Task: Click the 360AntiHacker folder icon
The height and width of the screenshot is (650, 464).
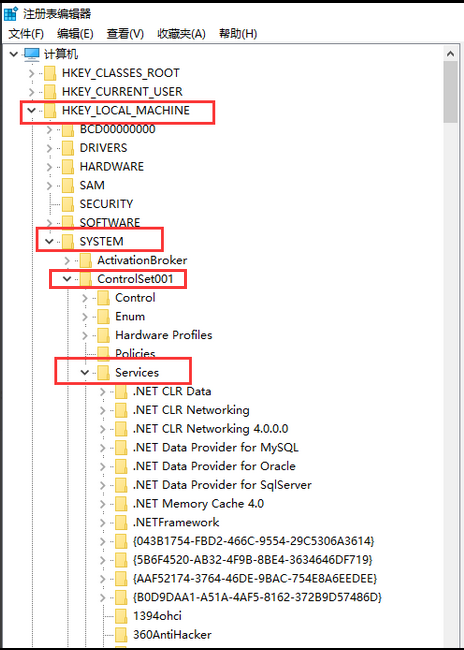Action: [121, 635]
